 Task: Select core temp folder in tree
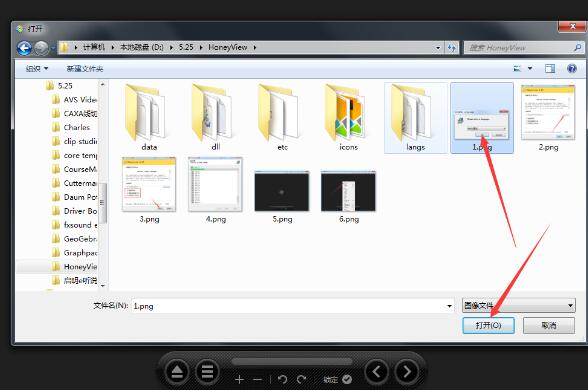[74, 155]
